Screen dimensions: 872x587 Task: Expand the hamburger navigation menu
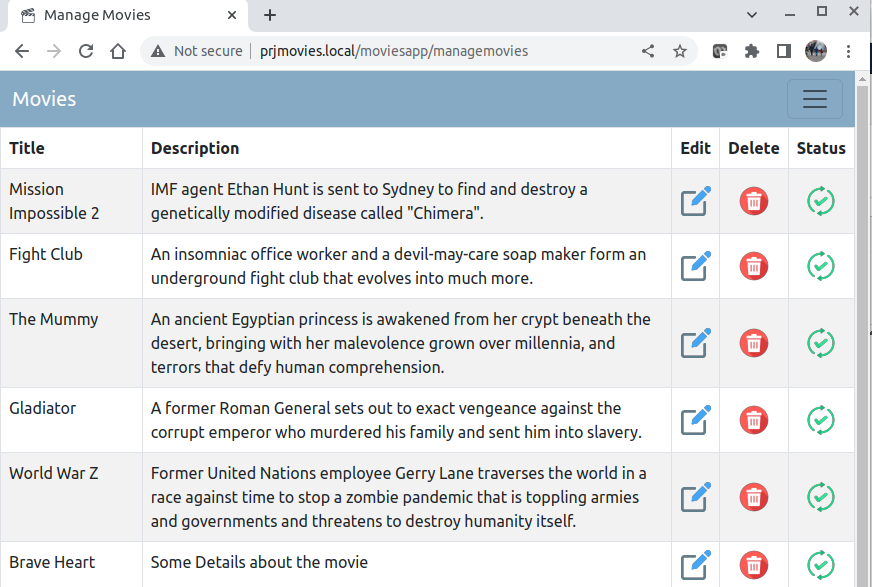point(815,99)
